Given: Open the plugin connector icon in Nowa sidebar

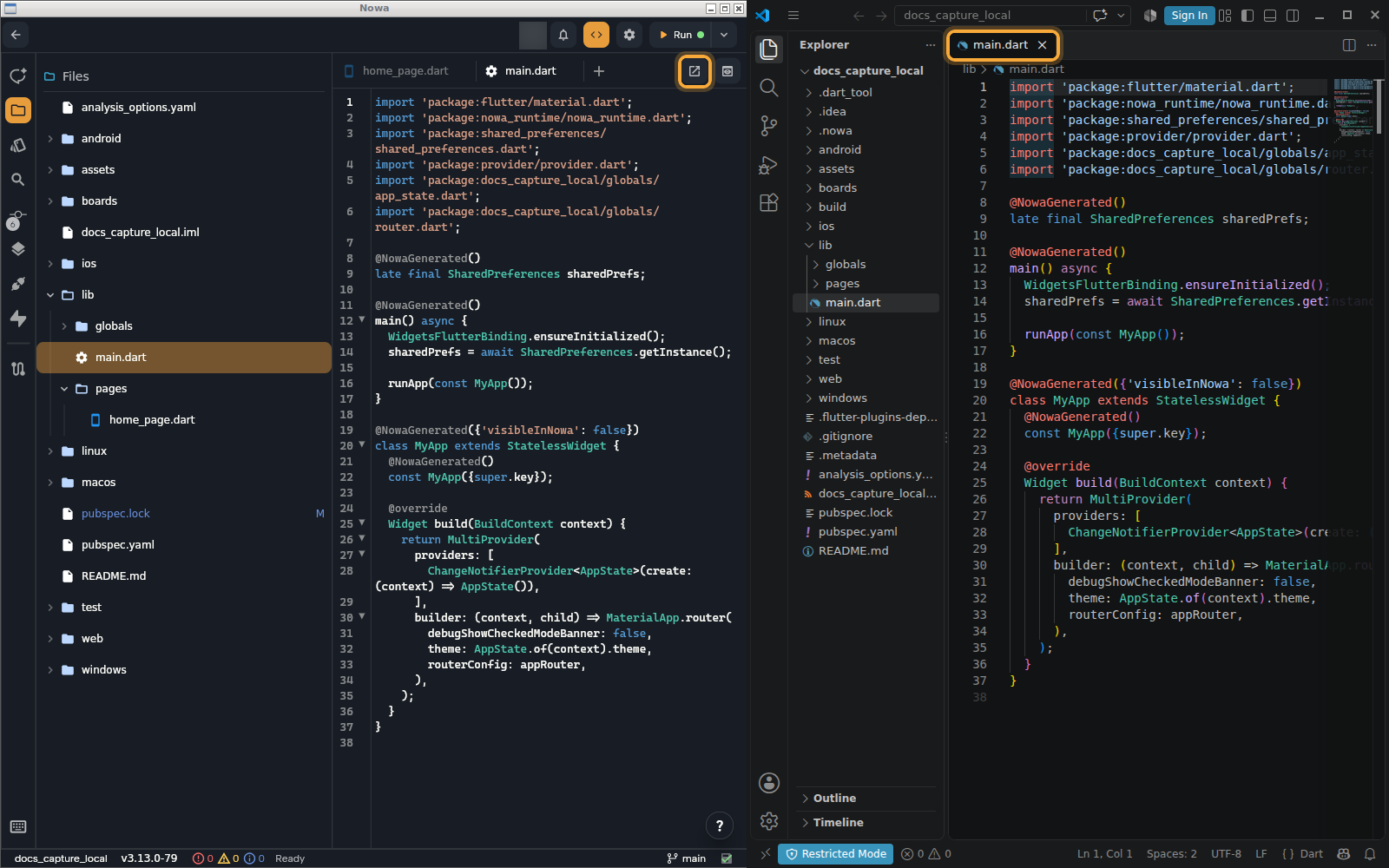Looking at the screenshot, I should point(18,284).
